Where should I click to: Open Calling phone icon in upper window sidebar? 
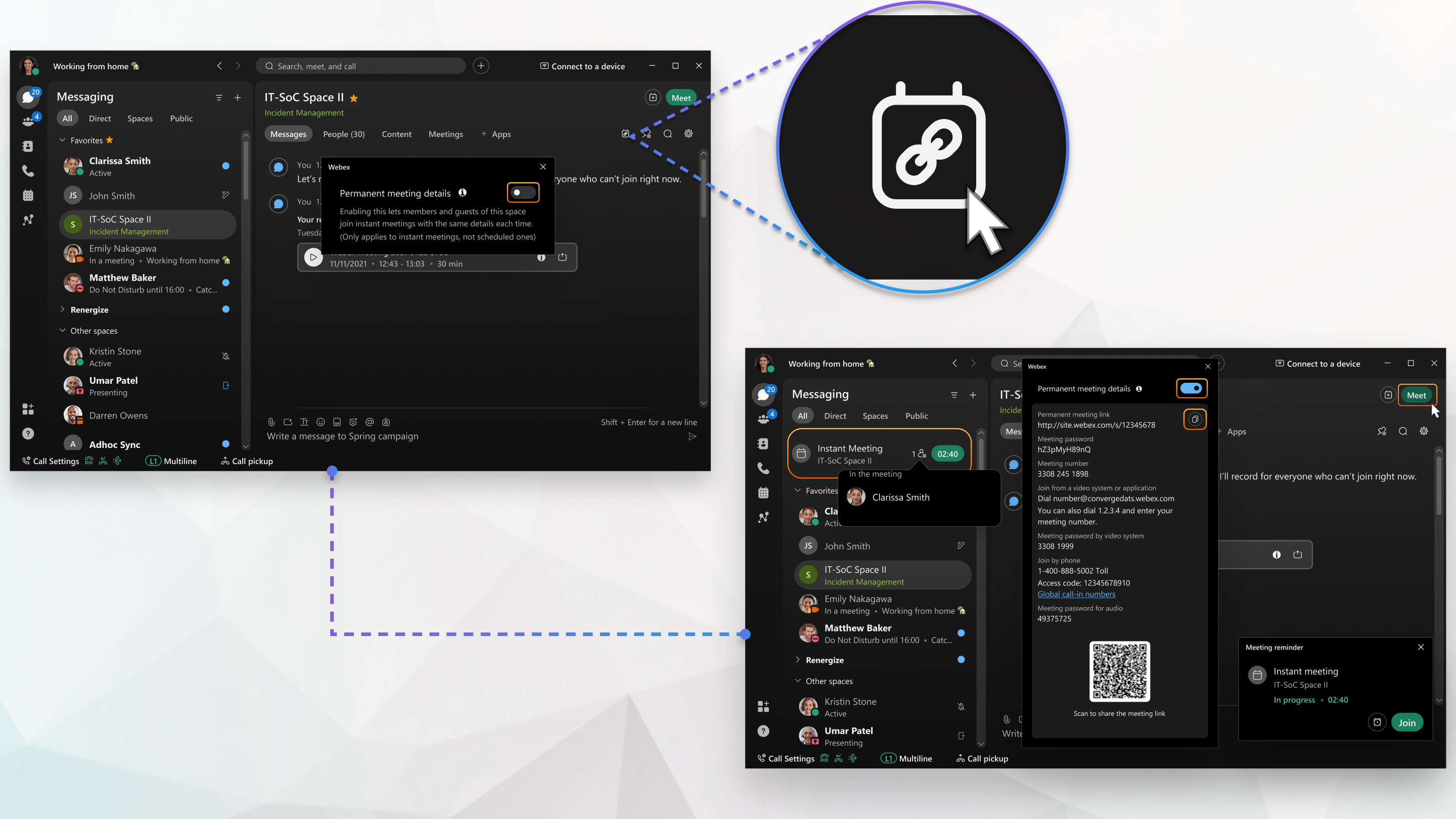[28, 171]
